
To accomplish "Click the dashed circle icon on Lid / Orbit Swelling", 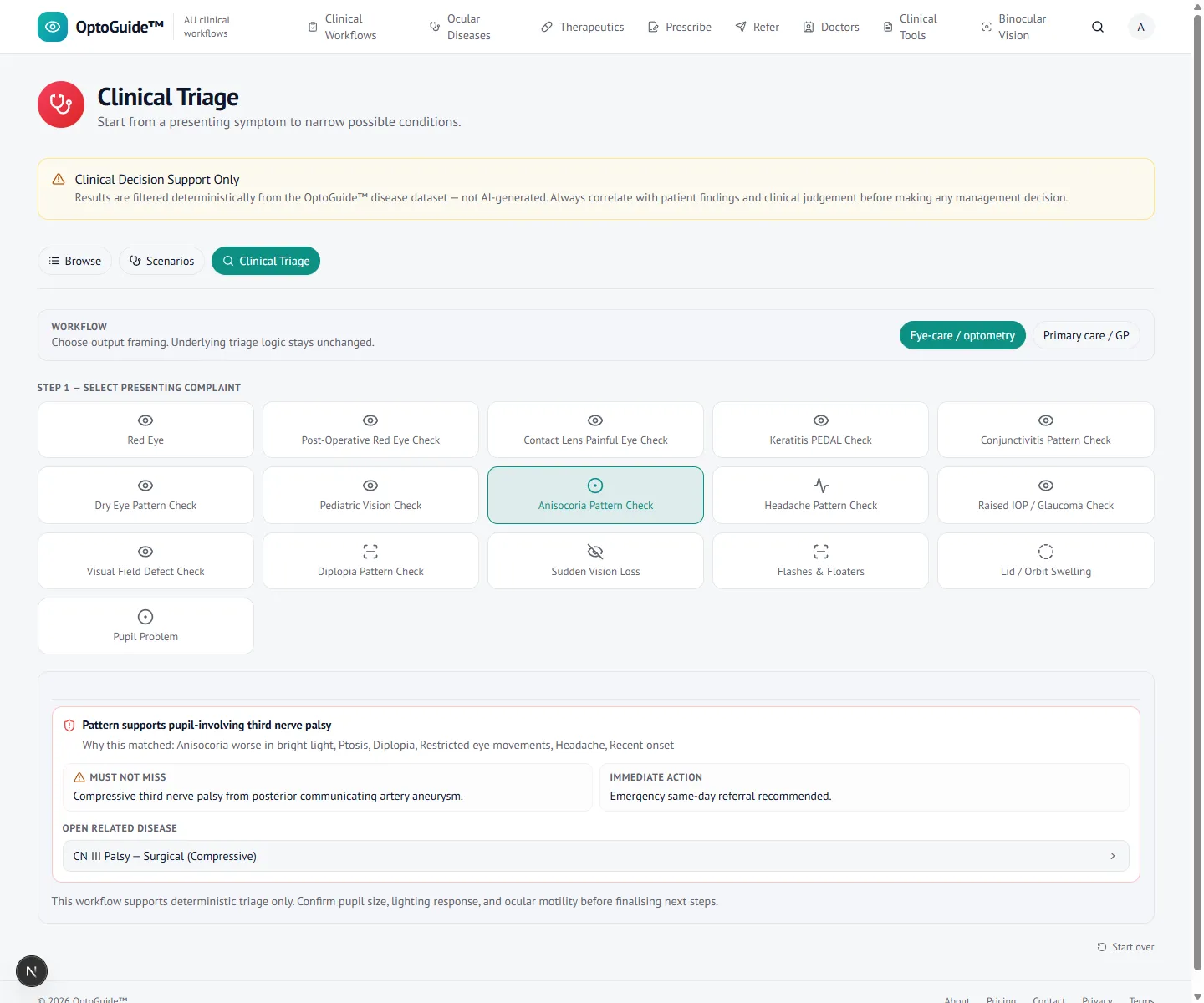I will point(1046,552).
